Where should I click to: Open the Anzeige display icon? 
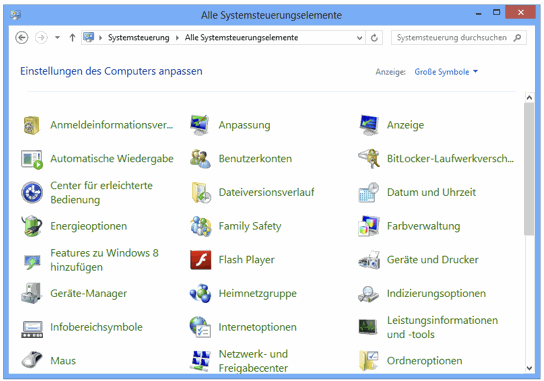click(368, 125)
